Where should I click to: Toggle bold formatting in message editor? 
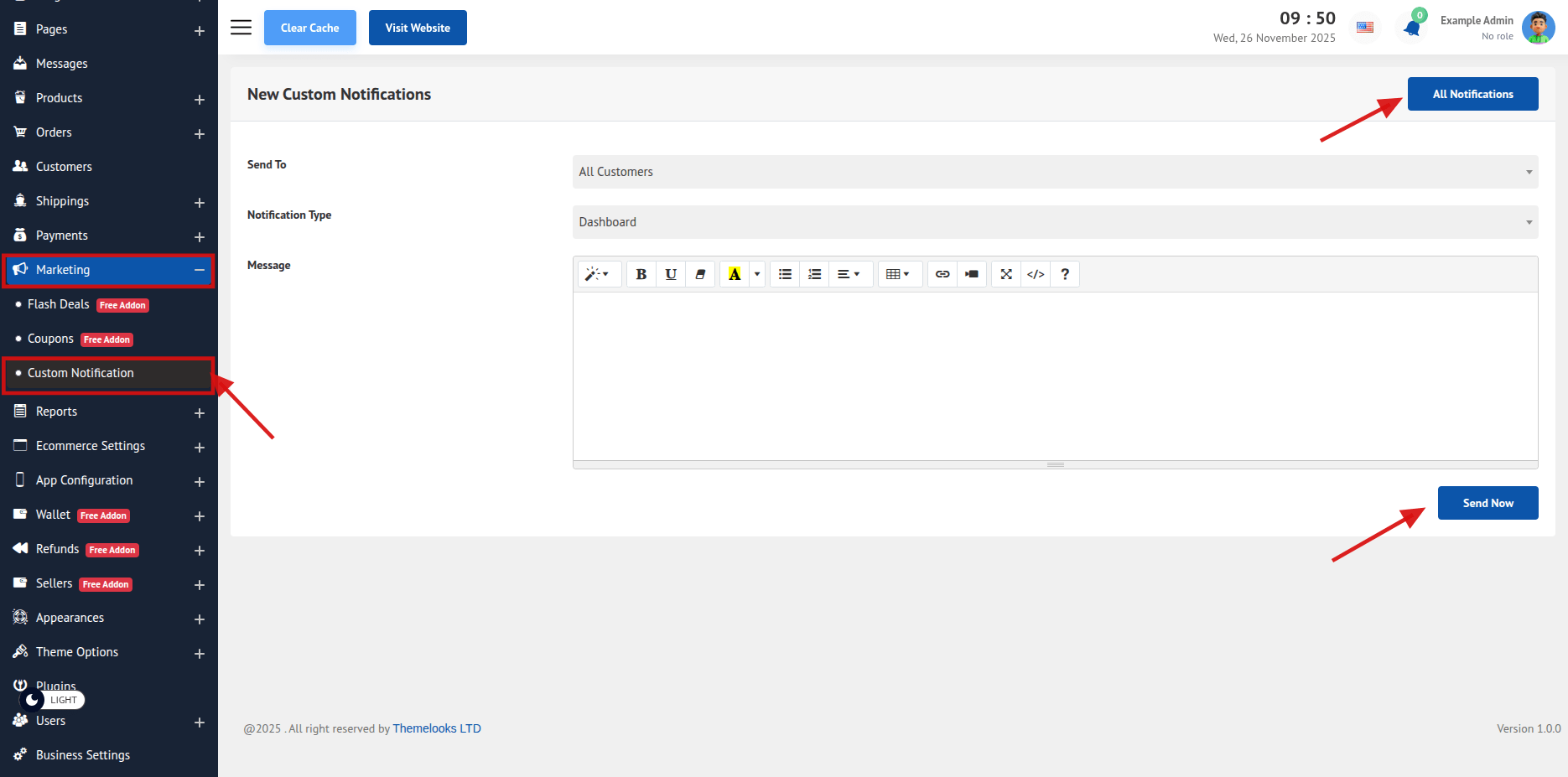coord(641,274)
